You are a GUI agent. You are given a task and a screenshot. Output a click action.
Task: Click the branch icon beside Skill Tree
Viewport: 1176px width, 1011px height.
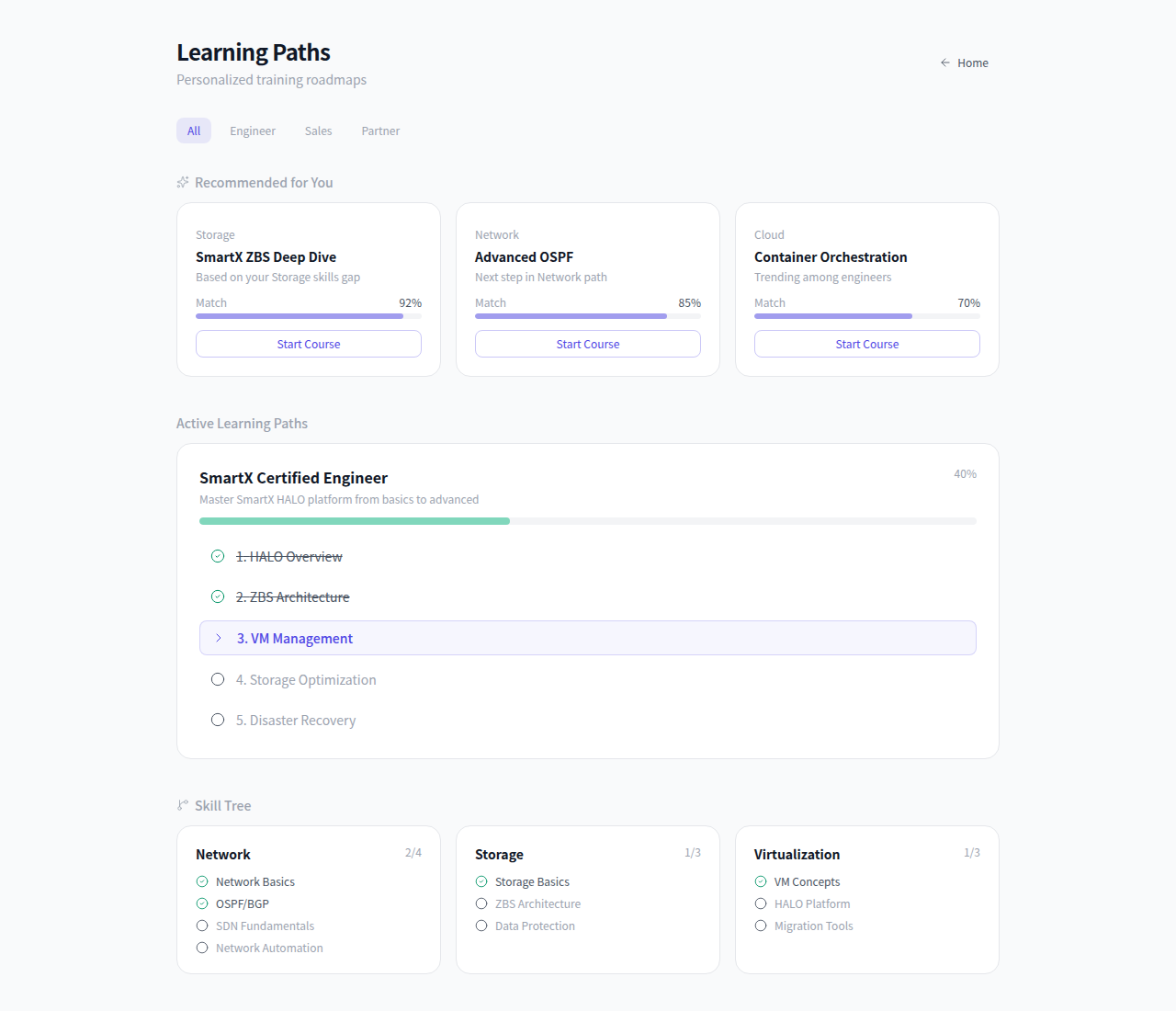coord(183,805)
